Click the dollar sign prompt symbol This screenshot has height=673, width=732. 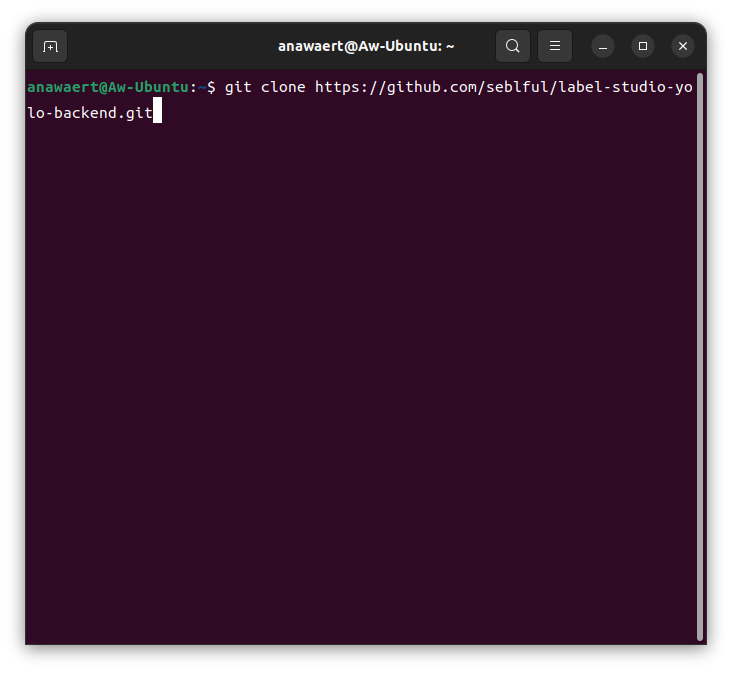pos(210,87)
